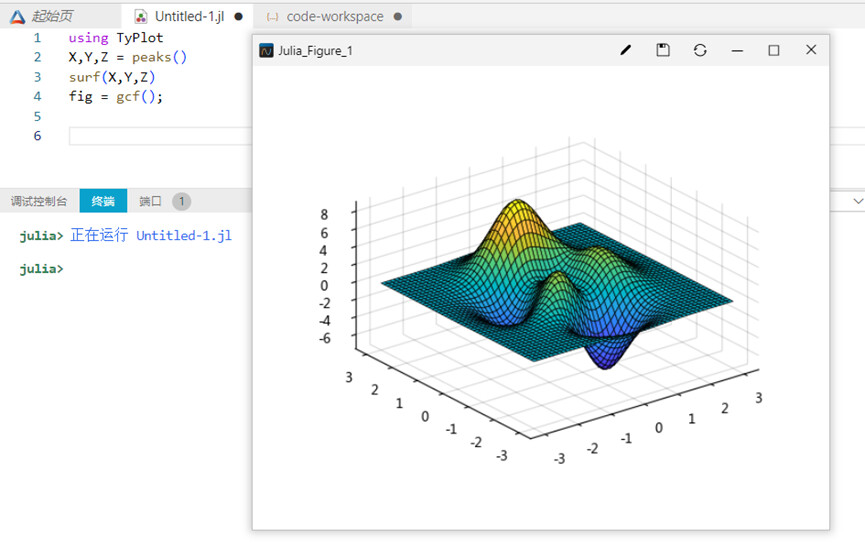Select the 终端 terminal tab
The width and height of the screenshot is (865, 548).
(103, 201)
